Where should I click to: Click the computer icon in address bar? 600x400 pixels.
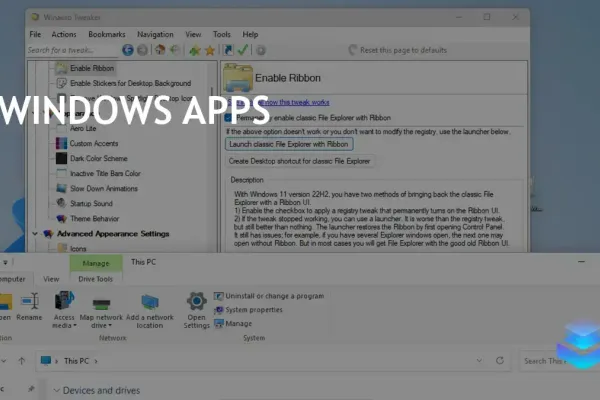click(46, 361)
